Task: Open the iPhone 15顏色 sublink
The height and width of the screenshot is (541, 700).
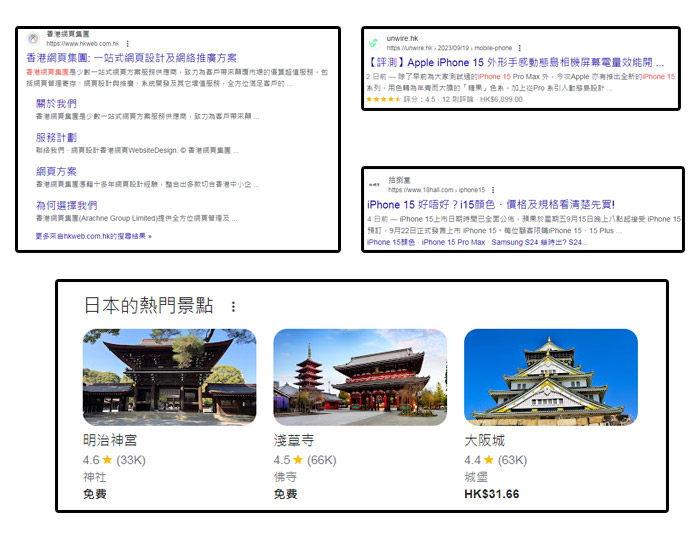Action: click(x=391, y=242)
